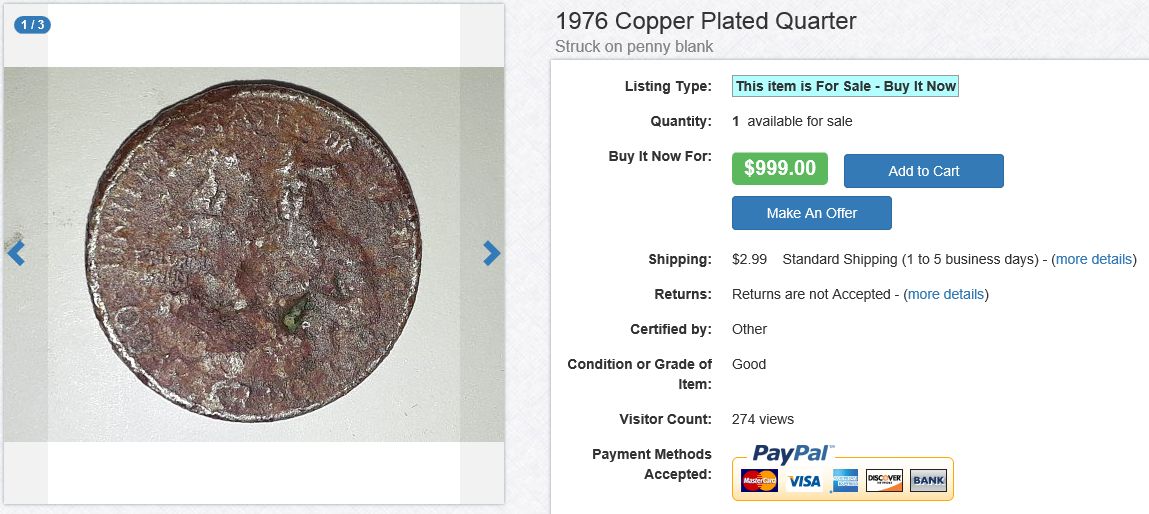Click the previous image left arrow
This screenshot has width=1149, height=514.
[x=16, y=253]
